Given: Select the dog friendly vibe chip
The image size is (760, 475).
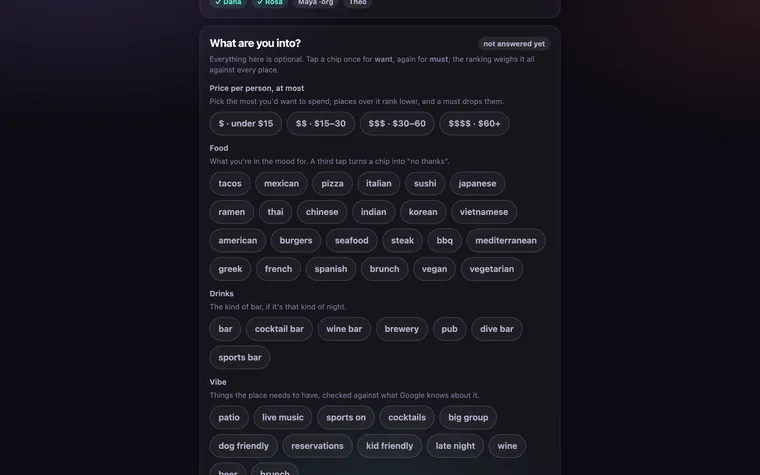Looking at the screenshot, I should click(243, 446).
